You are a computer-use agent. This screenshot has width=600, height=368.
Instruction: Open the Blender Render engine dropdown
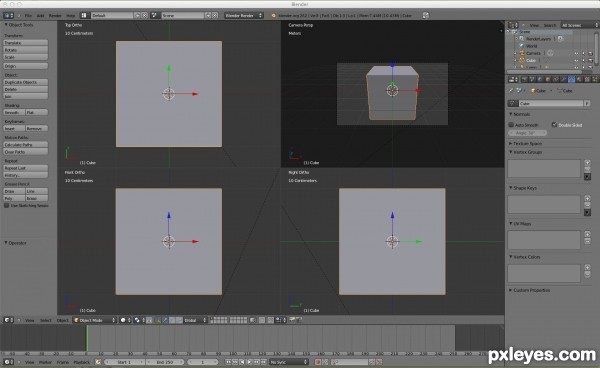pyautogui.click(x=244, y=15)
